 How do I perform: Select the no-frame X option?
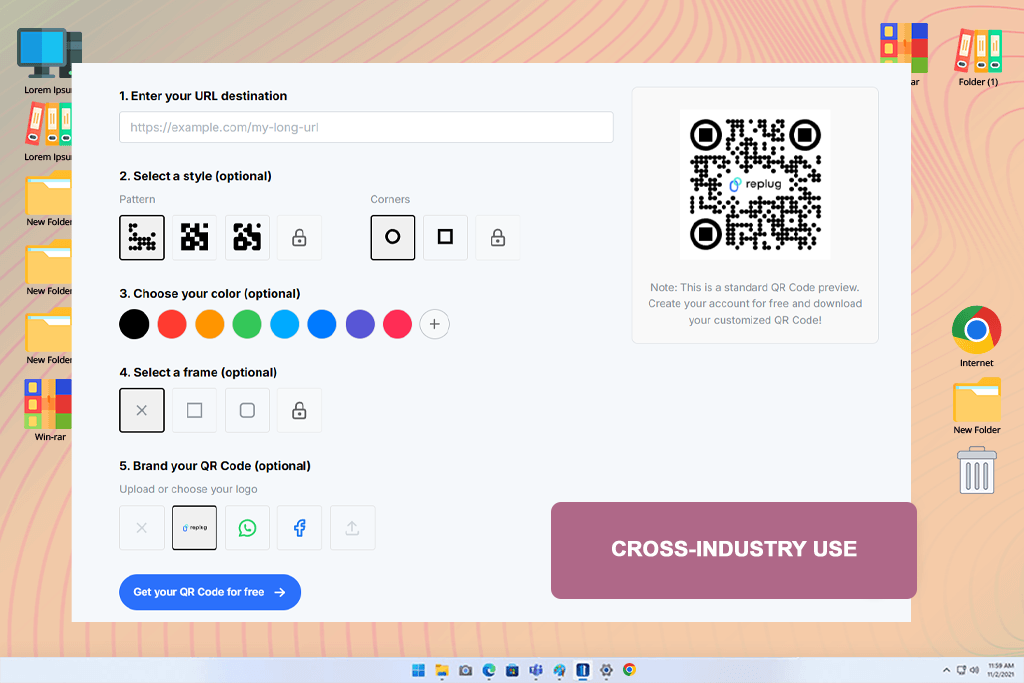(x=142, y=410)
